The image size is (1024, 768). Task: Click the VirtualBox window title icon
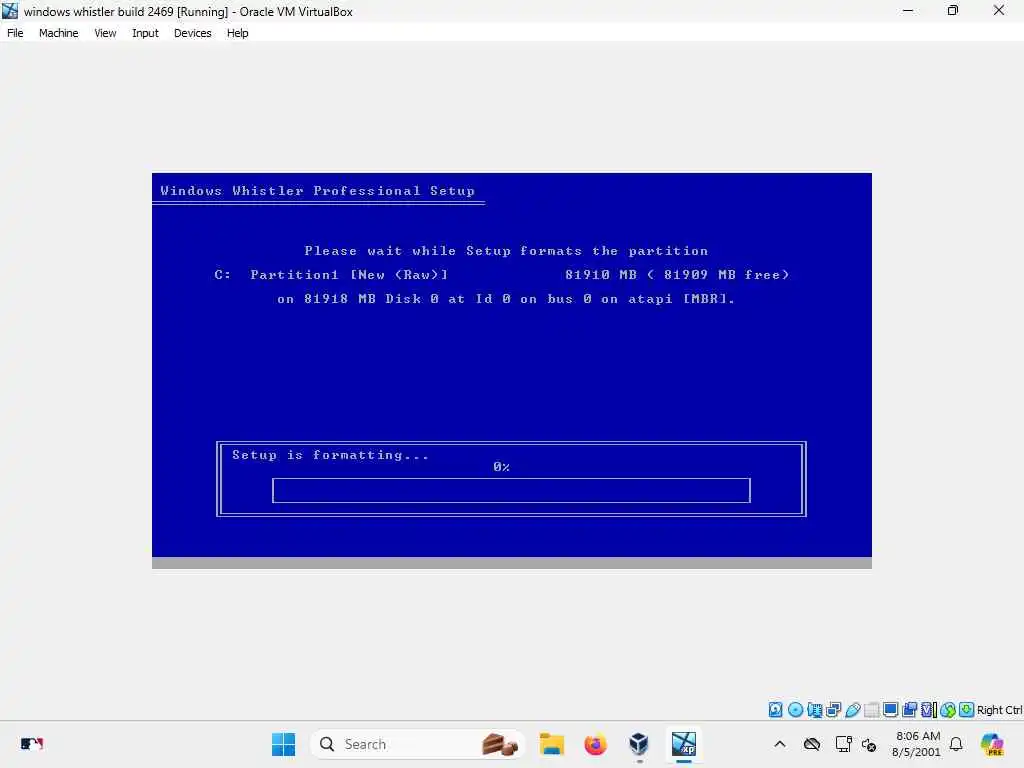(x=10, y=11)
